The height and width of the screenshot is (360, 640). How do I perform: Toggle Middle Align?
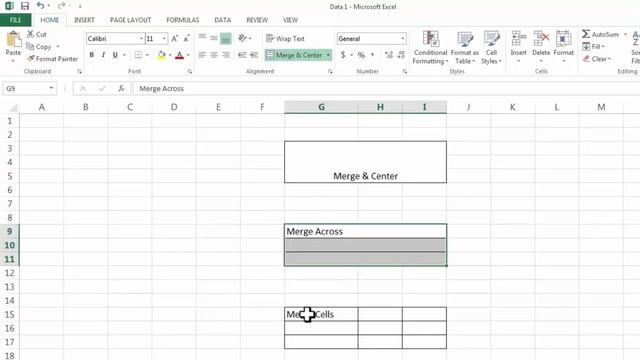coord(214,38)
